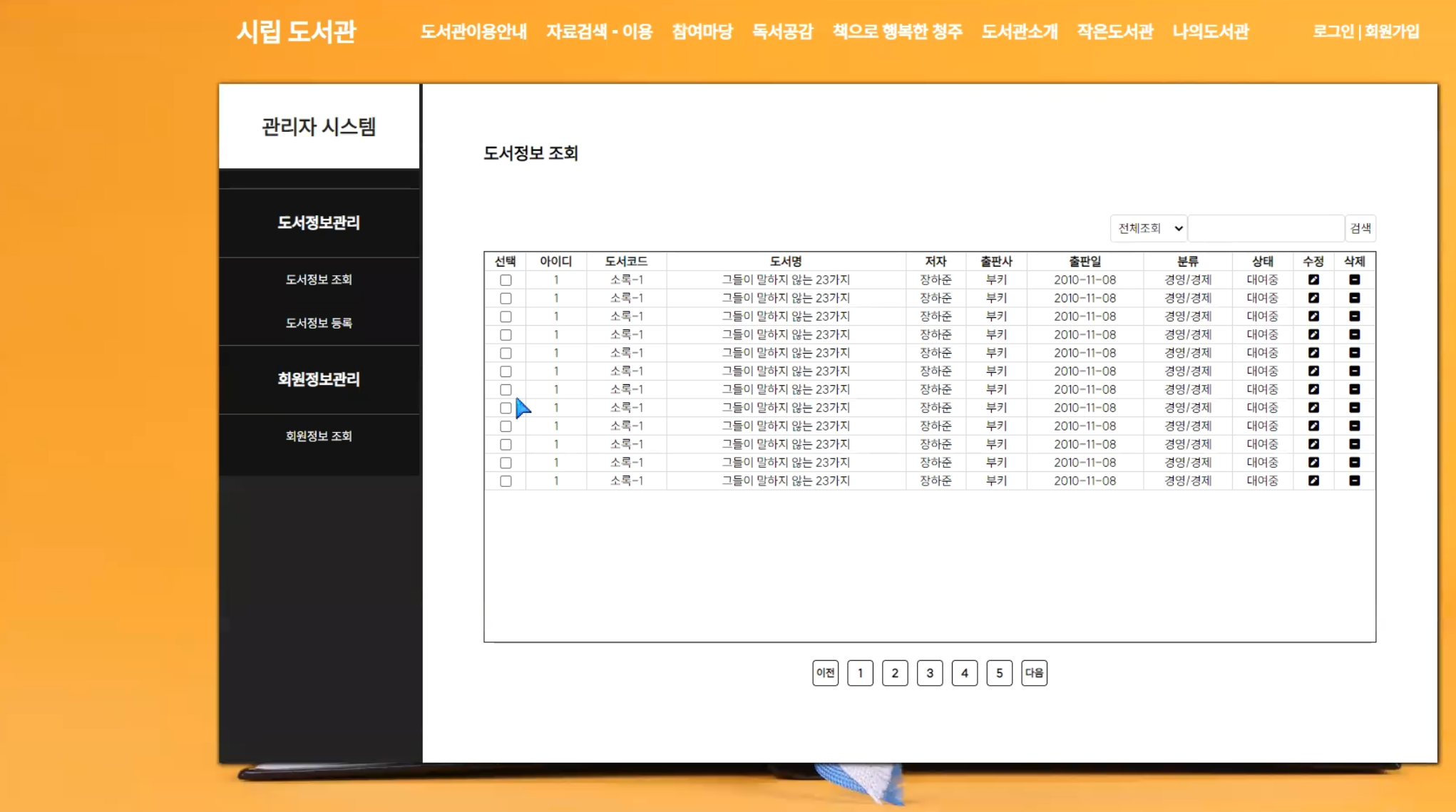Go to page 3 in pagination
The width and height of the screenshot is (1456, 812).
click(929, 673)
